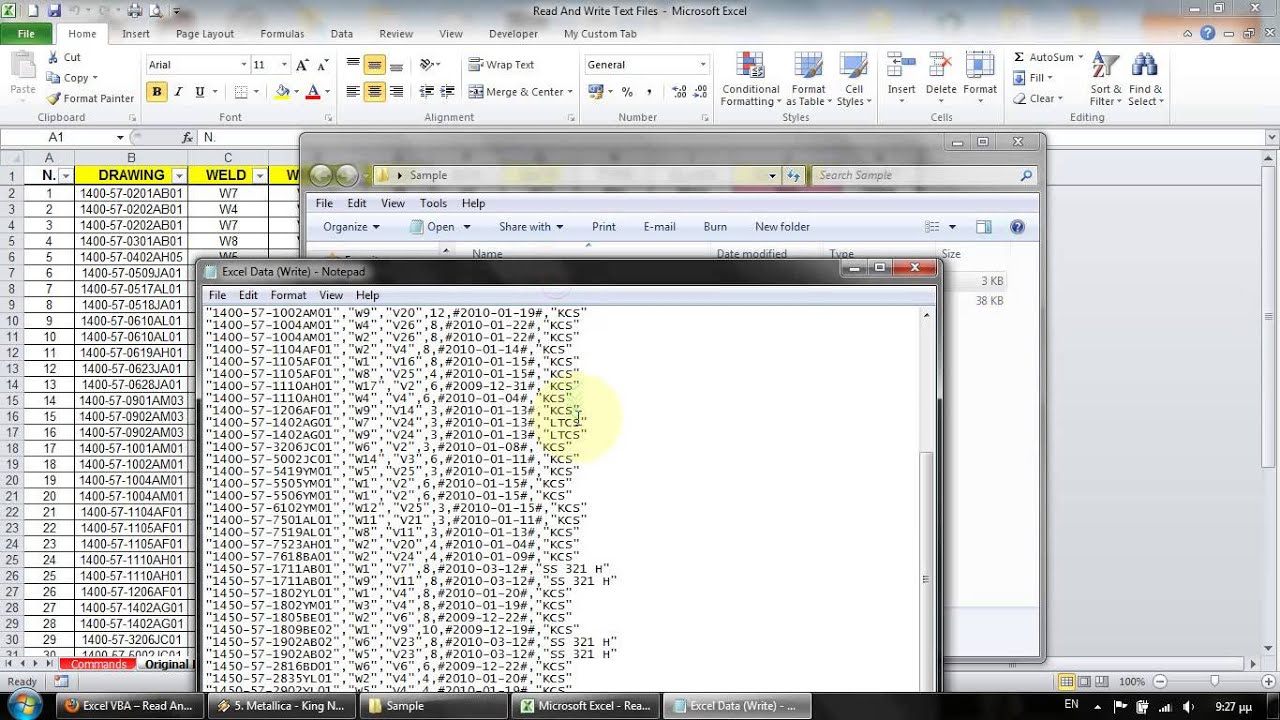The height and width of the screenshot is (720, 1280).
Task: Switch to the Formulas ribbon tab
Action: pos(282,33)
